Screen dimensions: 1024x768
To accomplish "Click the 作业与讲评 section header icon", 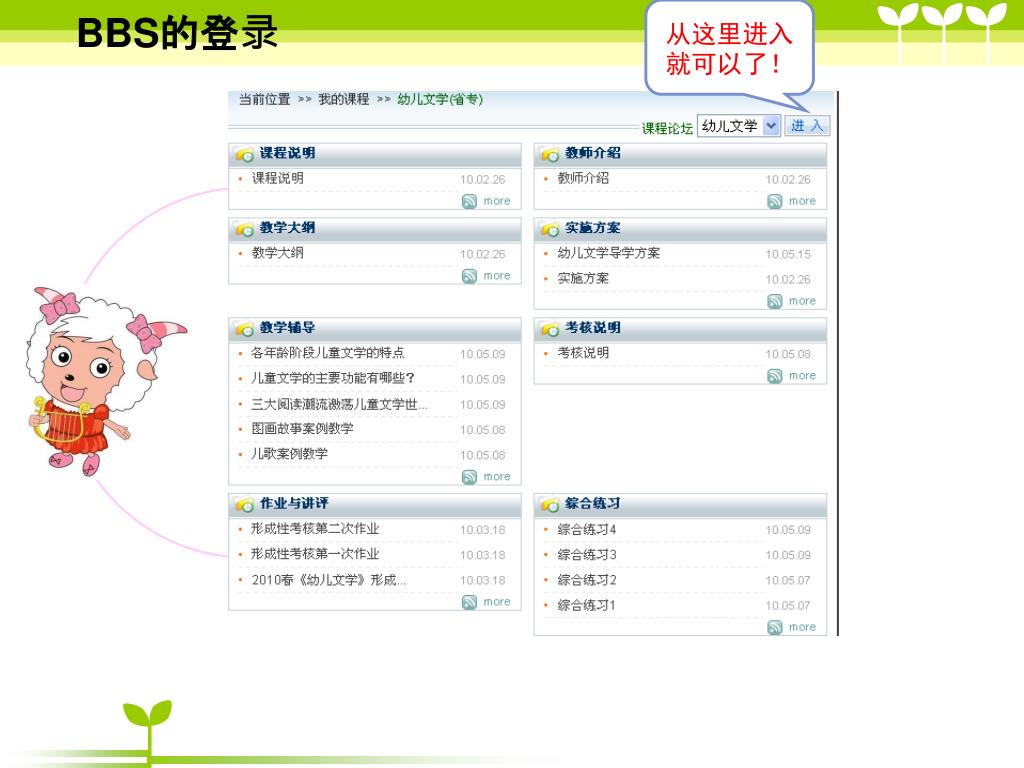I will (x=244, y=504).
